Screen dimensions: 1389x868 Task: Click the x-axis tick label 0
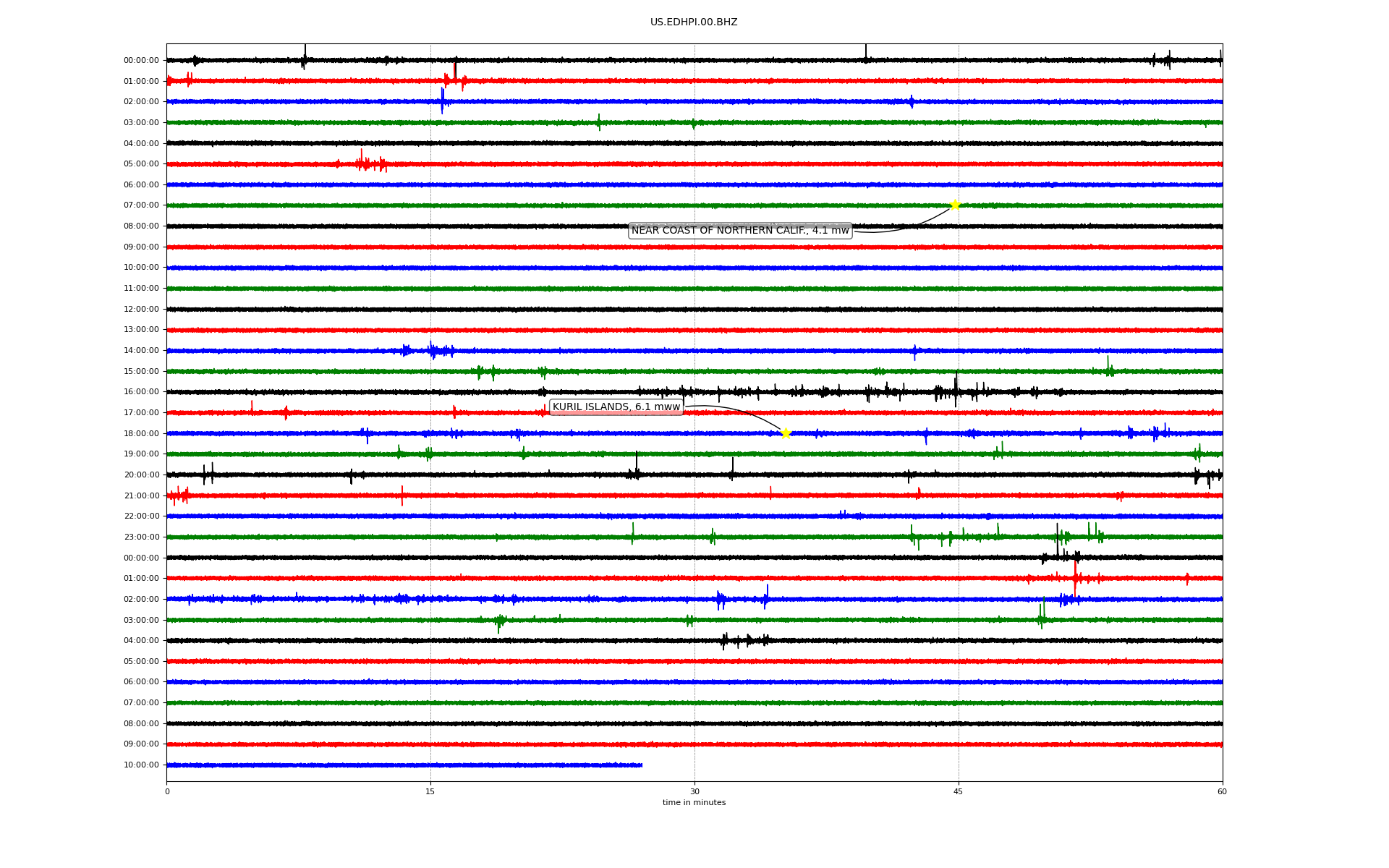tap(167, 791)
